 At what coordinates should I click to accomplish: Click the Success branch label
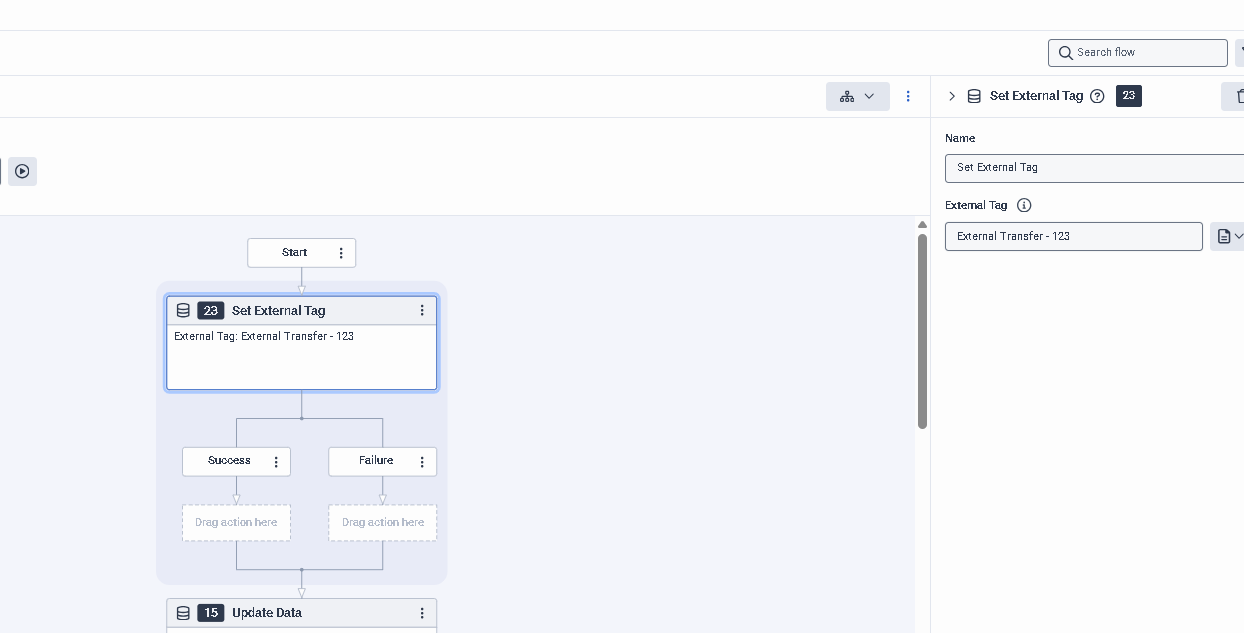coord(229,461)
